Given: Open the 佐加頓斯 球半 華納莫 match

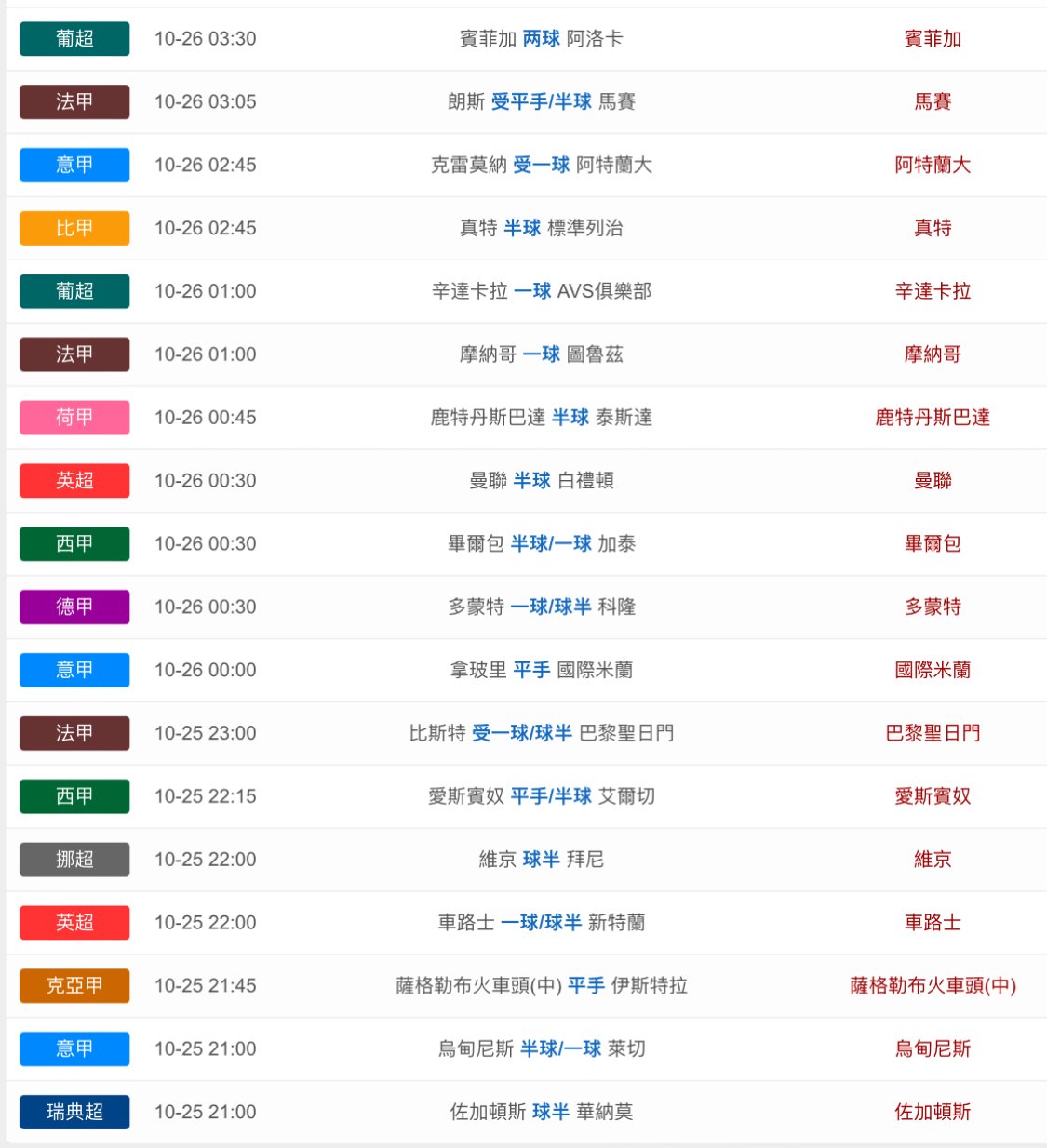Looking at the screenshot, I should (x=541, y=1112).
